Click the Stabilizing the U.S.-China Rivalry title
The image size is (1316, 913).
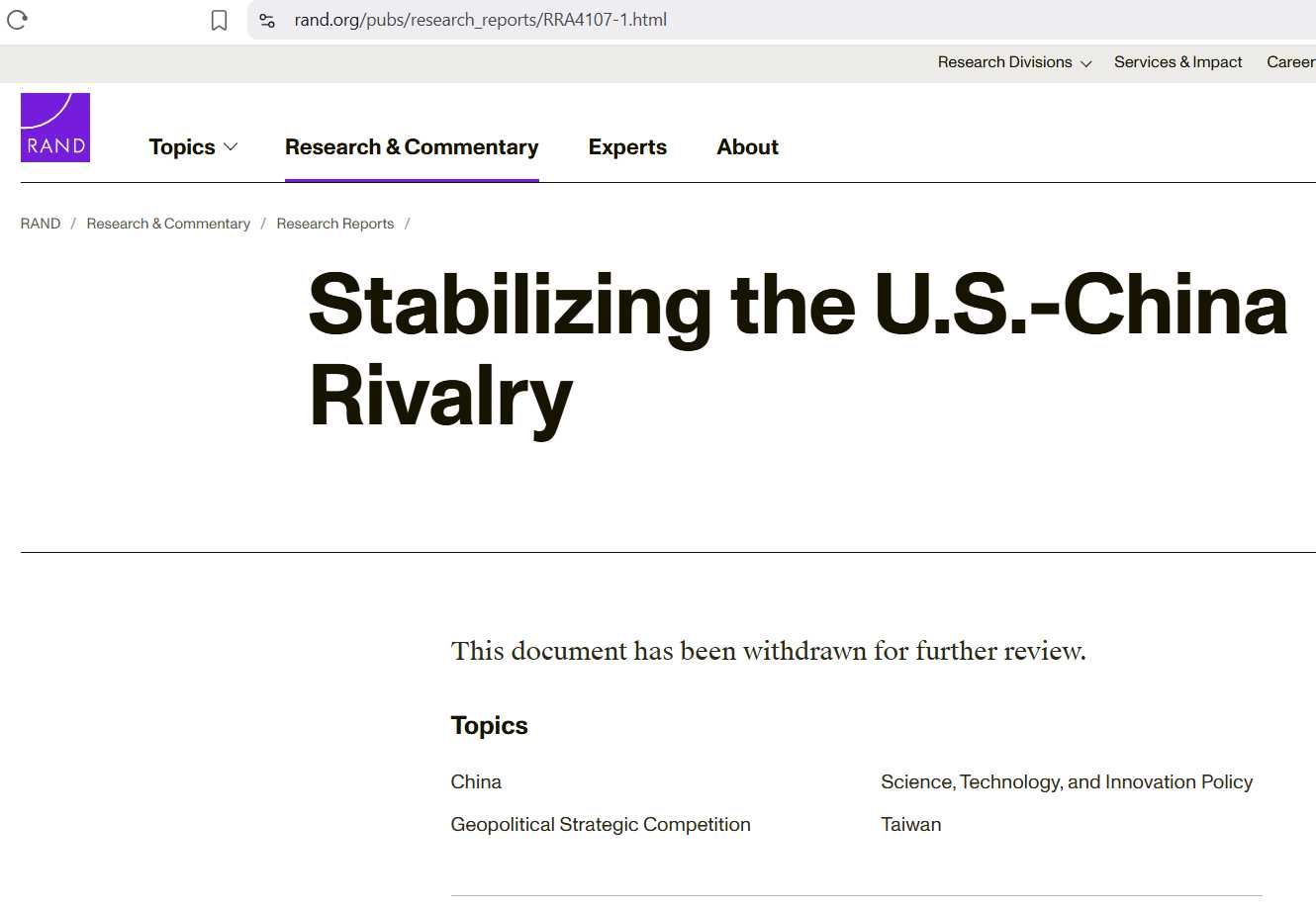[798, 349]
